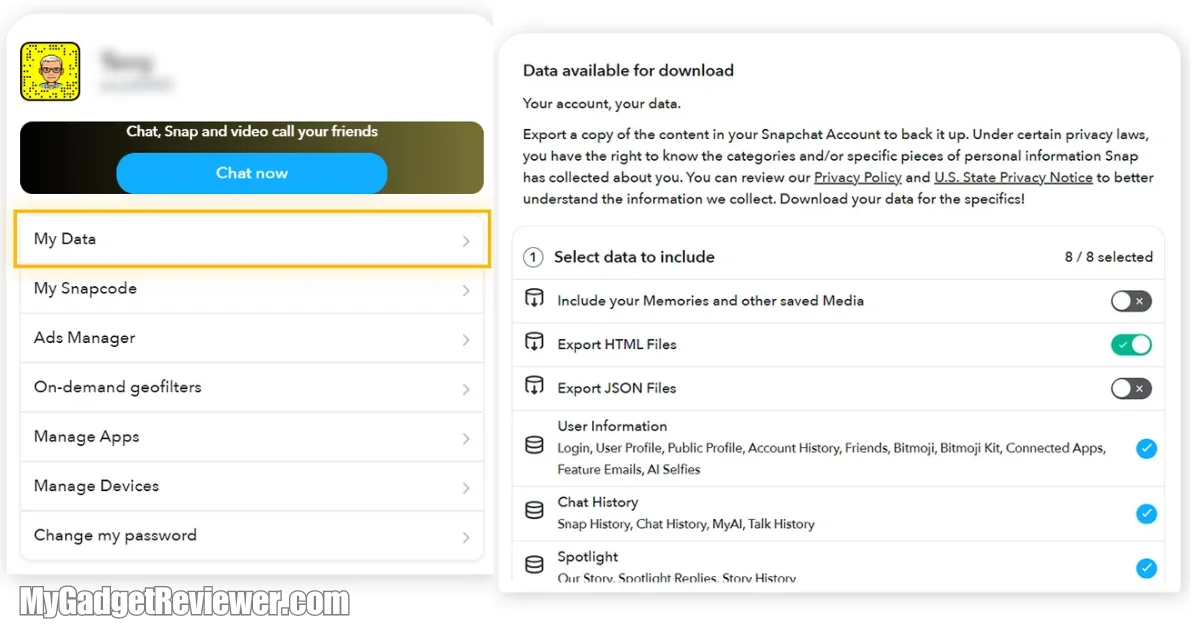Expand the Ads Manager chevron arrow
1200x628 pixels.
point(466,340)
